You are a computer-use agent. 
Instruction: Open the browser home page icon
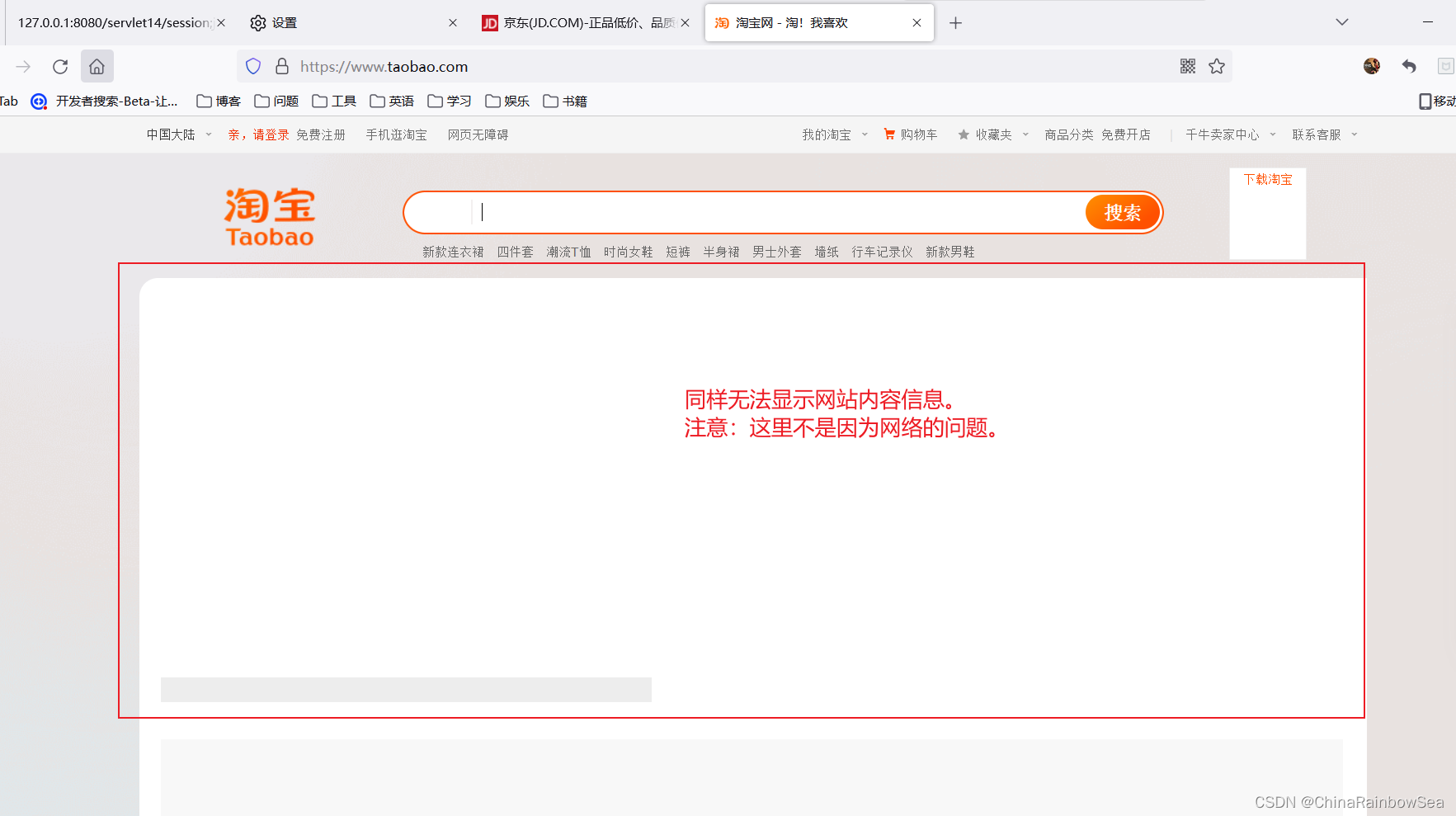point(97,67)
